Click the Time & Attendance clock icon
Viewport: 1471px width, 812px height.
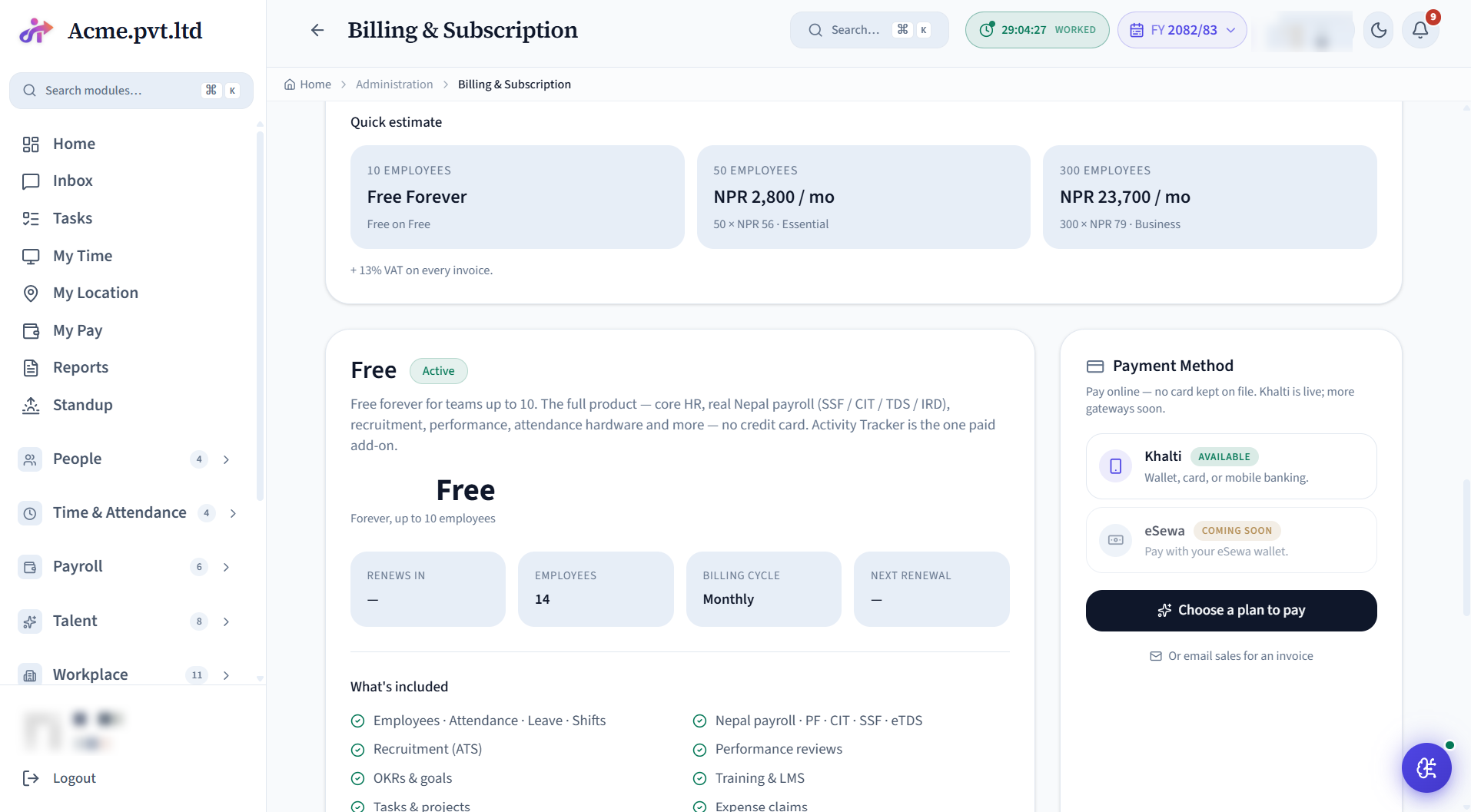[30, 513]
